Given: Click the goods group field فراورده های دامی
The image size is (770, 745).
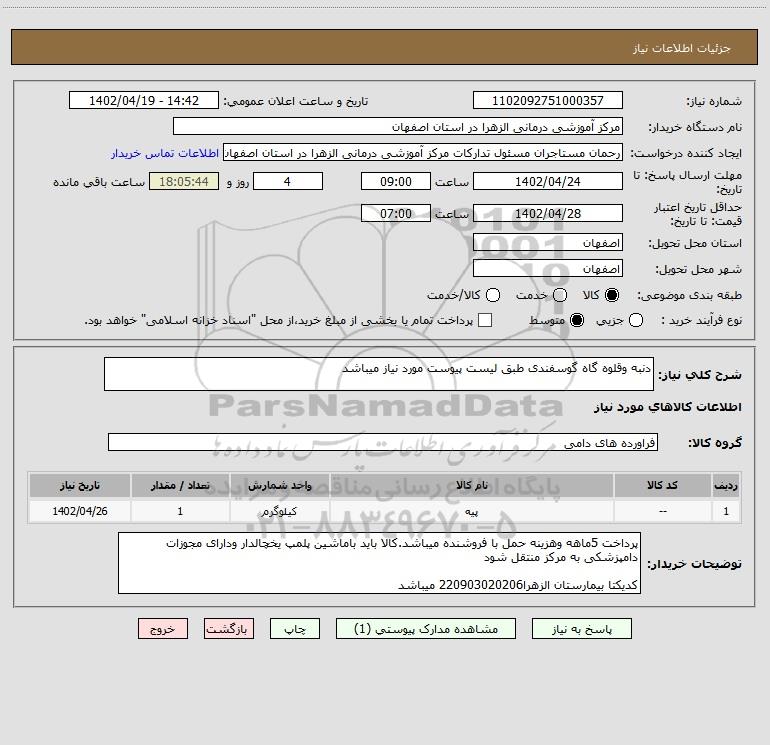Looking at the screenshot, I should [x=383, y=442].
